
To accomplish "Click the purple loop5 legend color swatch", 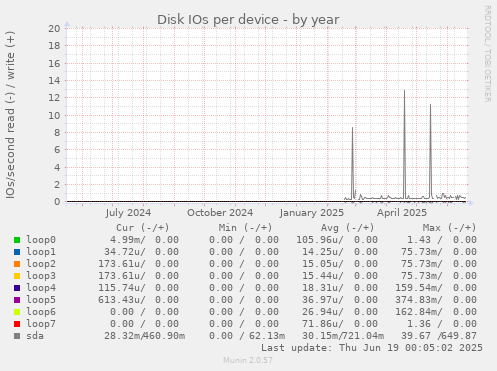I will [17, 300].
